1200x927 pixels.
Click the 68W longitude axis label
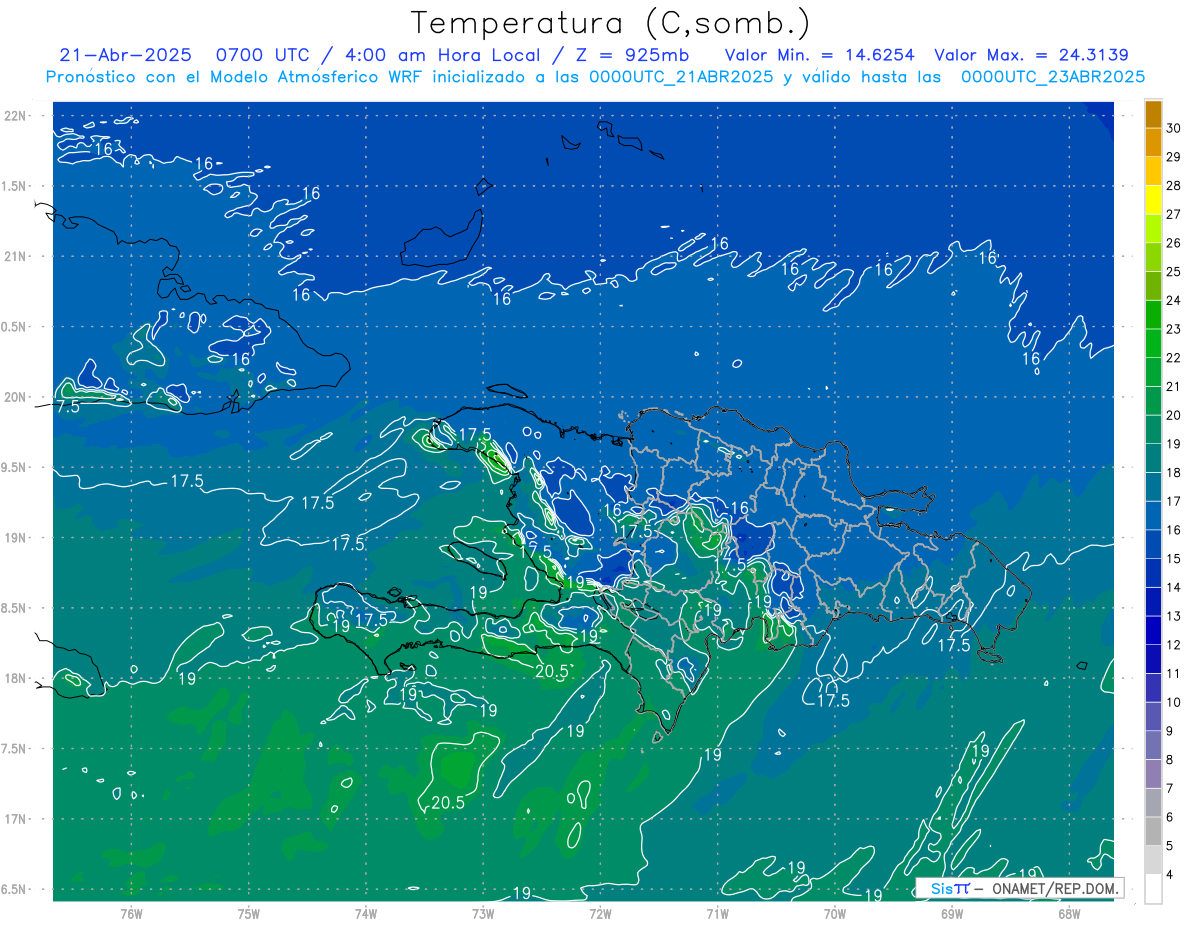(x=1069, y=913)
